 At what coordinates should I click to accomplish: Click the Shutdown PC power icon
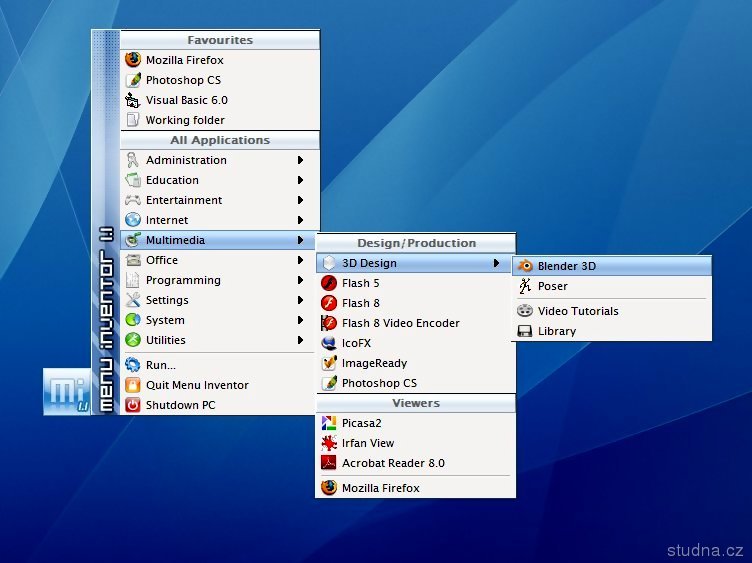[x=133, y=405]
